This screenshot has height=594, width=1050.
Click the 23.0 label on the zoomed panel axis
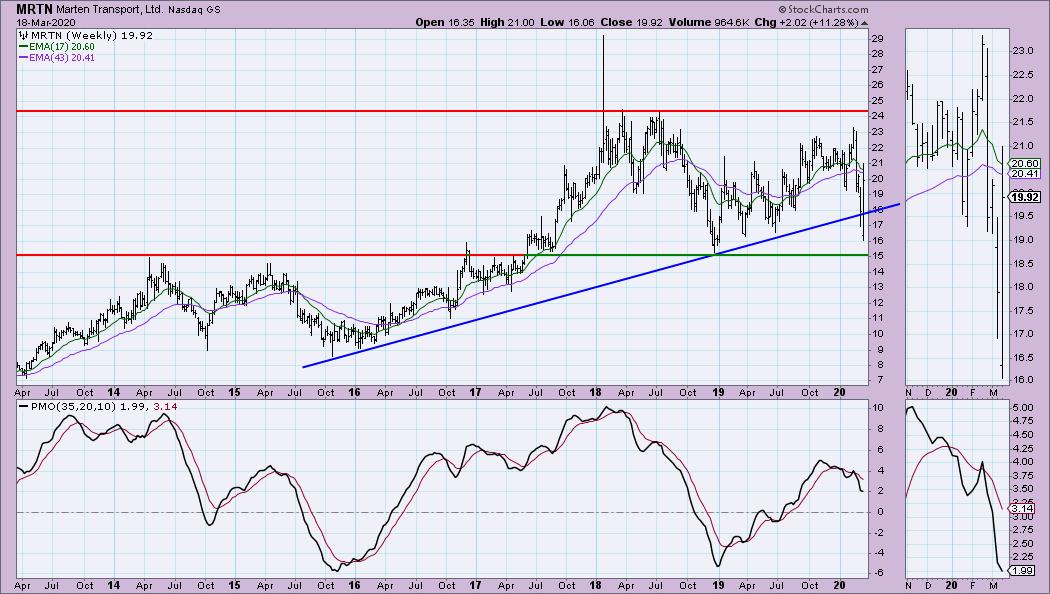click(x=1023, y=51)
